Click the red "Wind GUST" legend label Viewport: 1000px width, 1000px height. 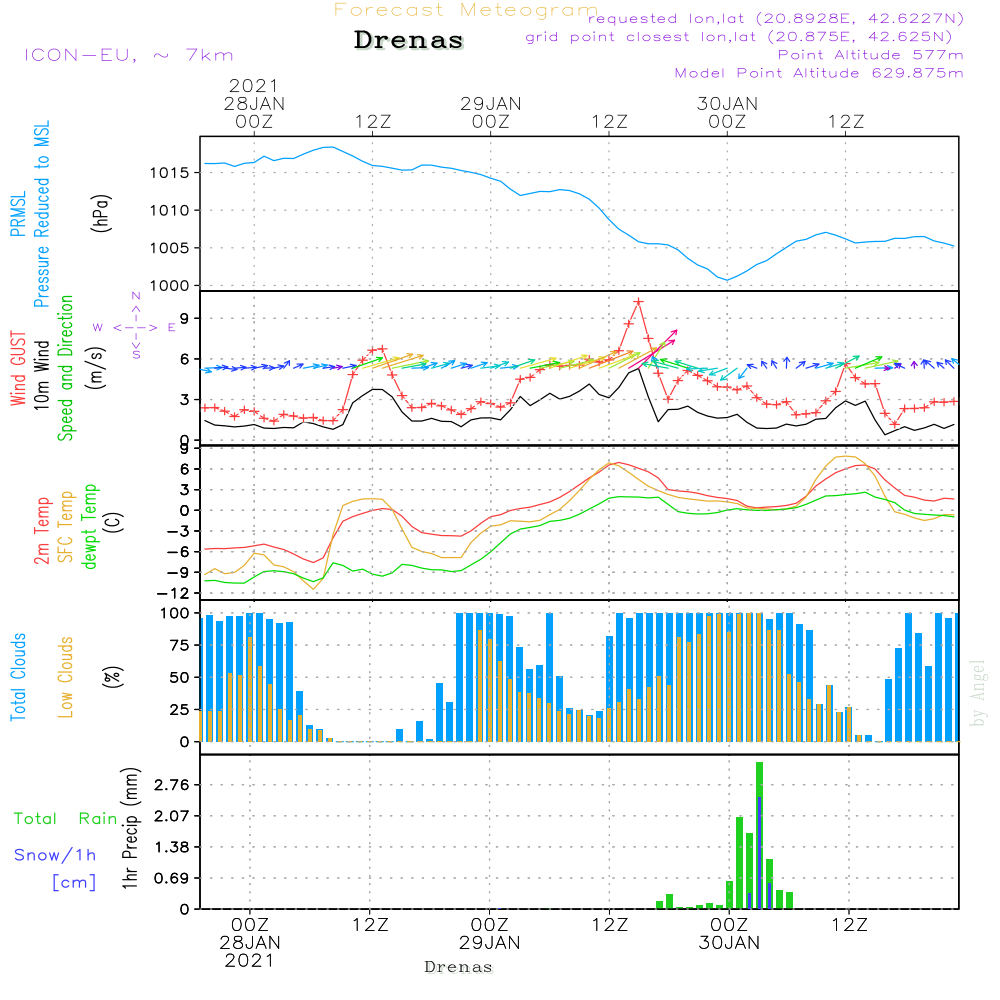[18, 368]
